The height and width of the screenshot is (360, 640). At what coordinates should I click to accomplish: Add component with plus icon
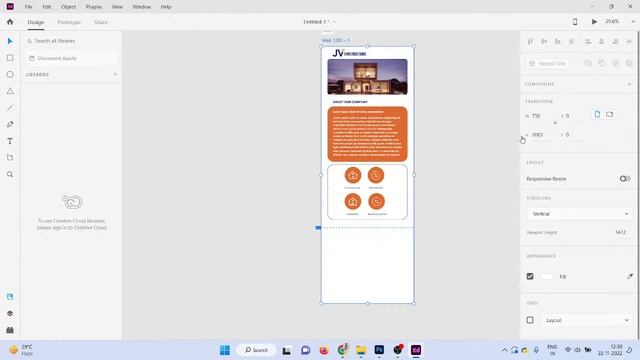[x=629, y=84]
